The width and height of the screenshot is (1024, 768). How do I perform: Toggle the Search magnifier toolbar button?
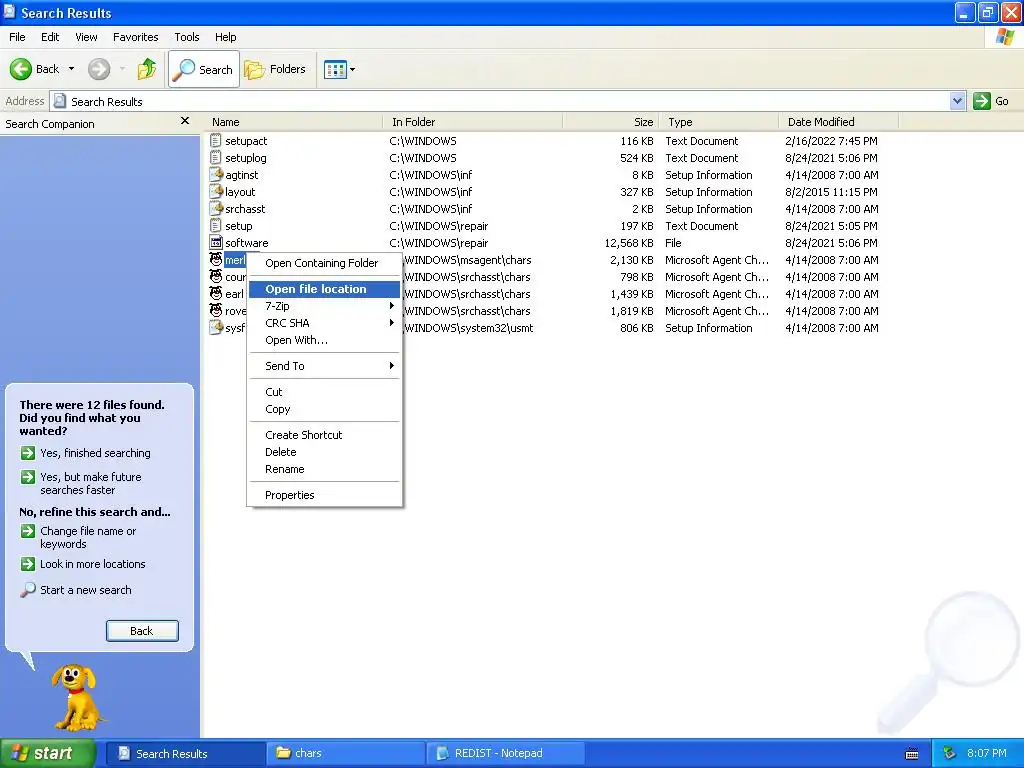(204, 69)
